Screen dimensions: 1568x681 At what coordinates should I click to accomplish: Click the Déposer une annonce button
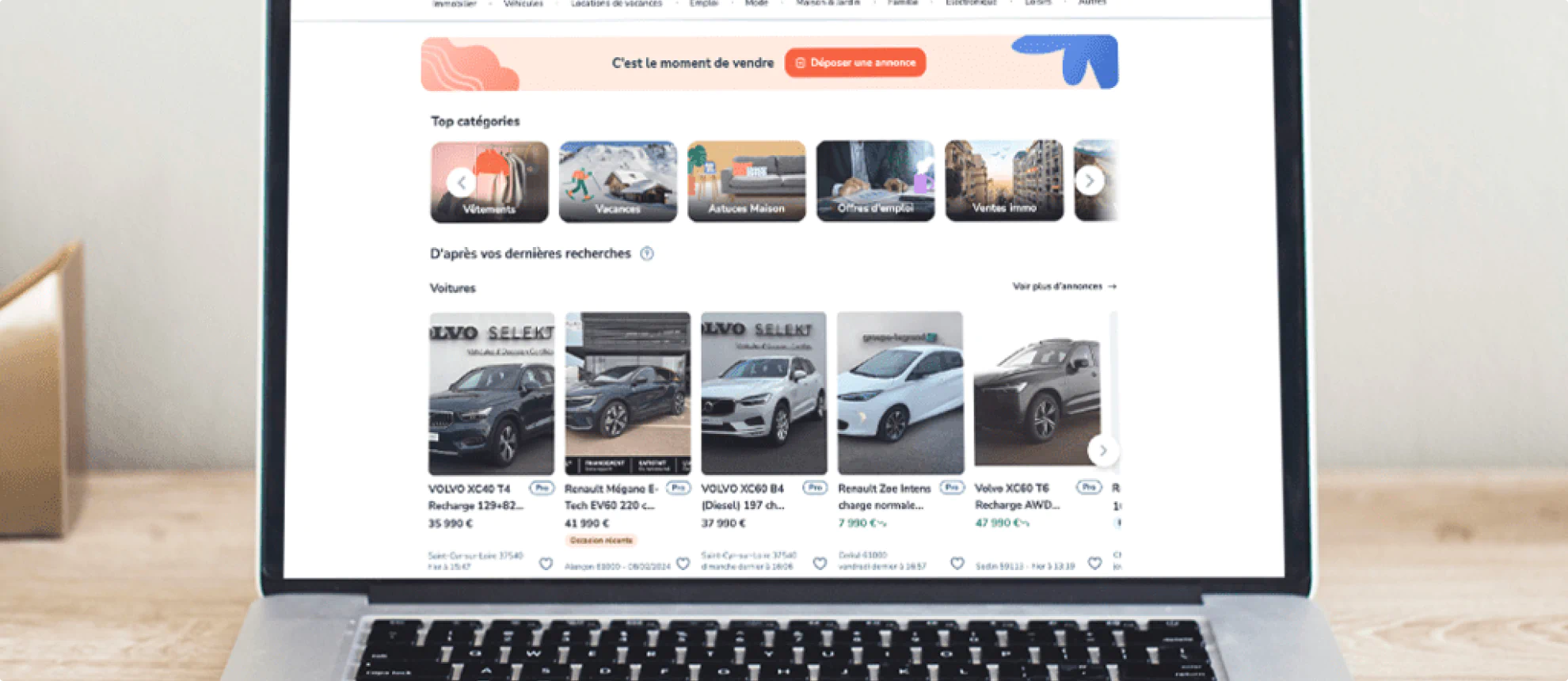855,63
